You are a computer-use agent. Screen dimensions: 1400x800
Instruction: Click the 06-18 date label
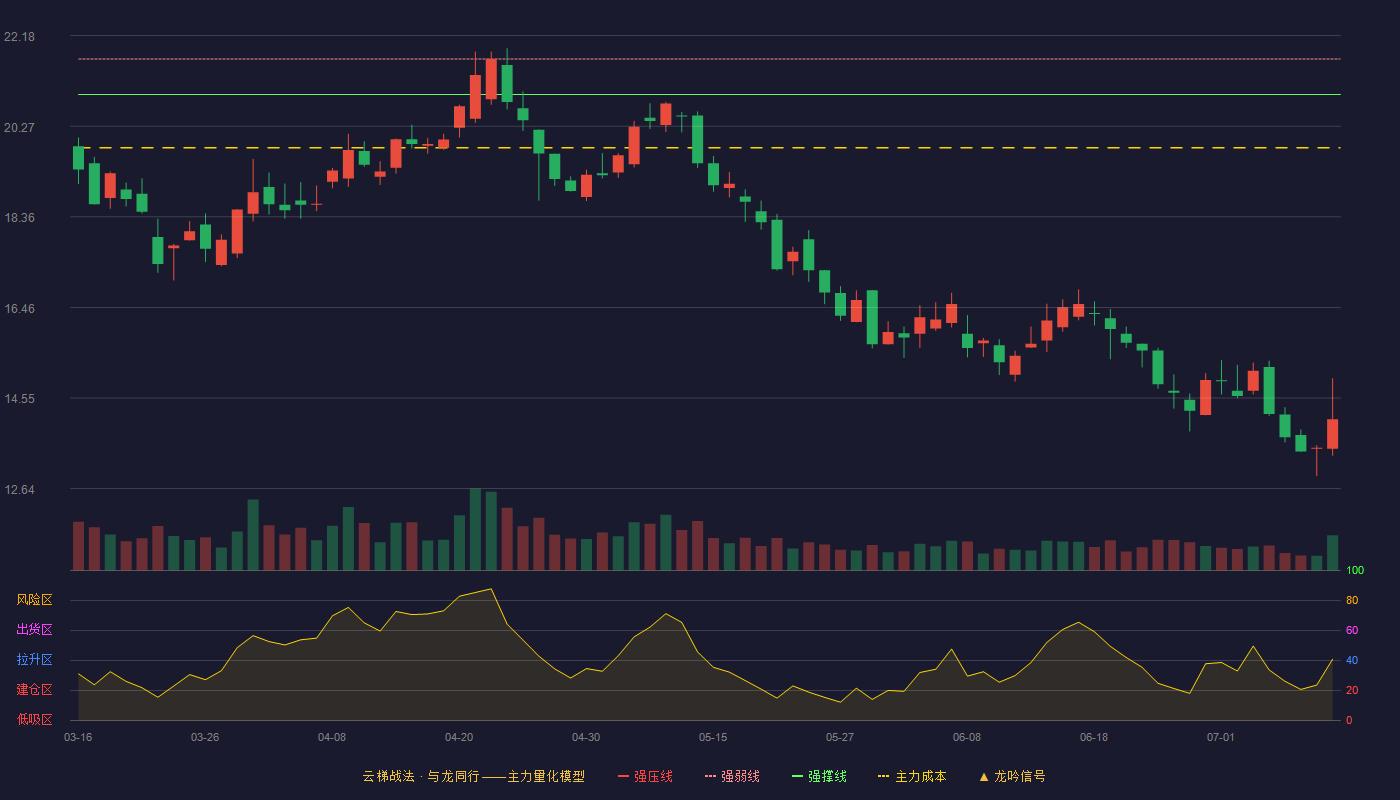(x=1094, y=737)
